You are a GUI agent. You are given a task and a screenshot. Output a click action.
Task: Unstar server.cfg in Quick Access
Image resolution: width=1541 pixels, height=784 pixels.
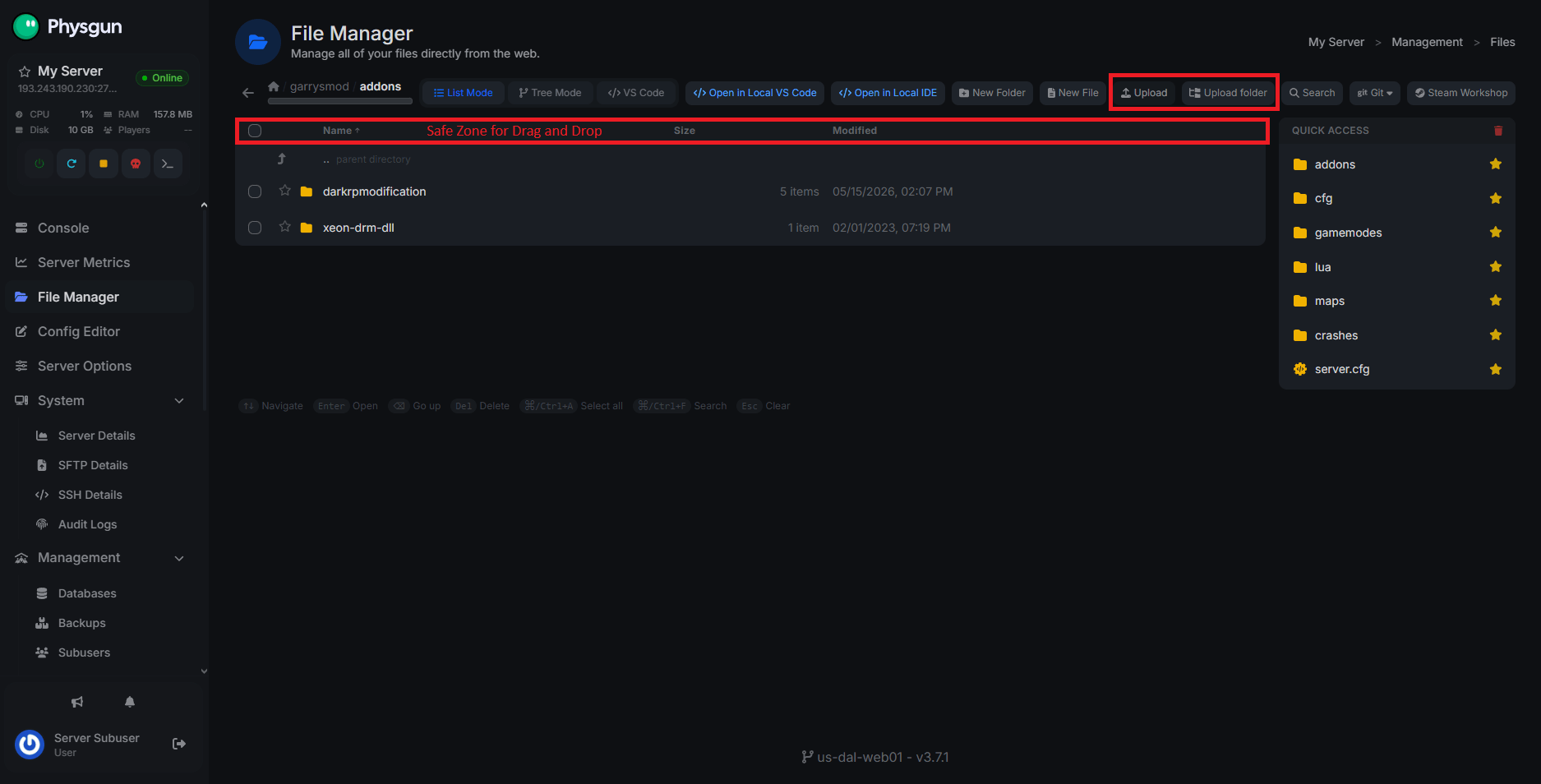click(x=1496, y=369)
